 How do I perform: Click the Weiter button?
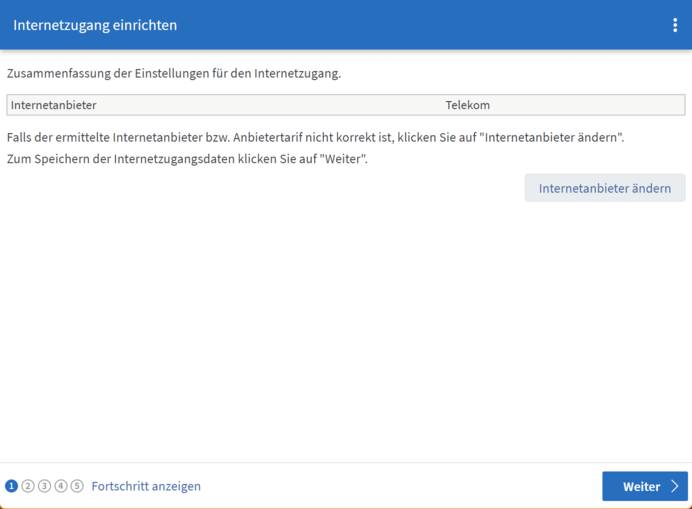tap(645, 486)
